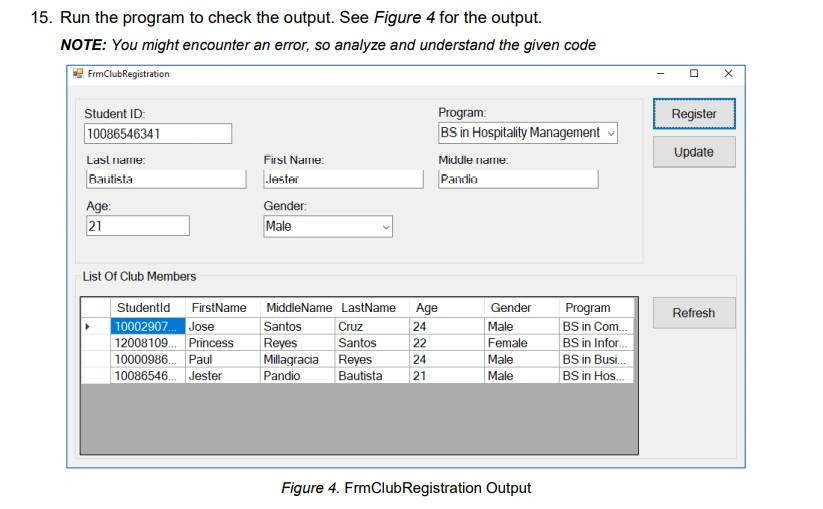Viewport: 823px width, 509px height.
Task: Click the Middle name text box
Action: (518, 179)
